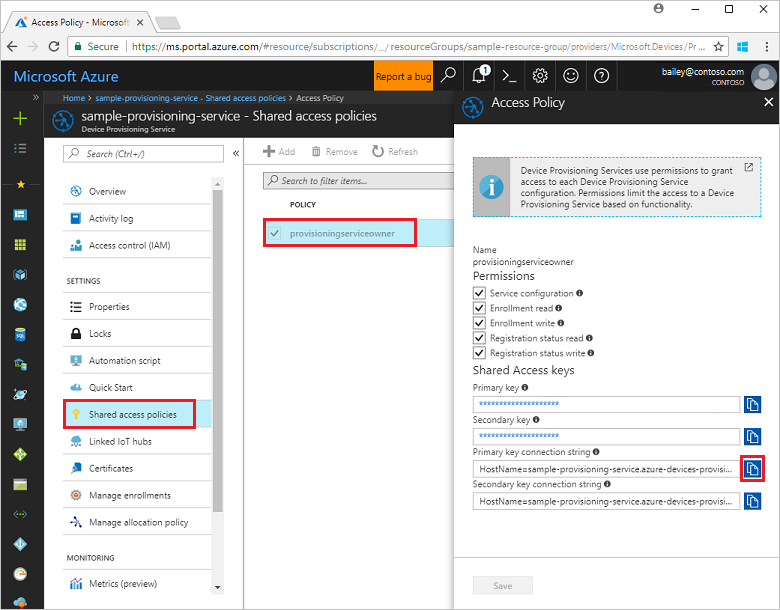Click the resource menu scrollbar thumb
Viewport: 780px width, 610px height.
click(217, 351)
